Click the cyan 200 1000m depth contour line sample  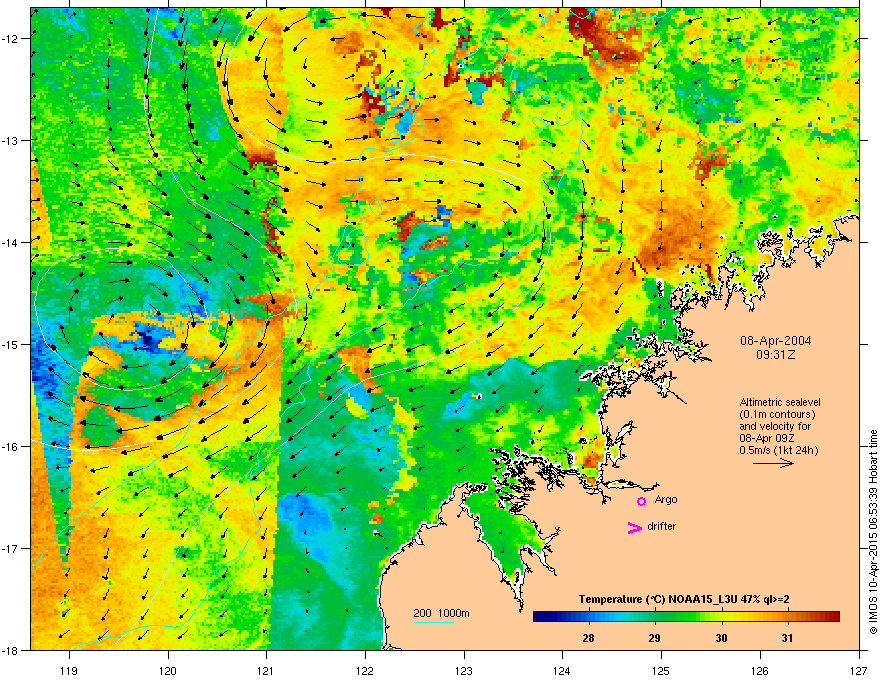point(433,623)
